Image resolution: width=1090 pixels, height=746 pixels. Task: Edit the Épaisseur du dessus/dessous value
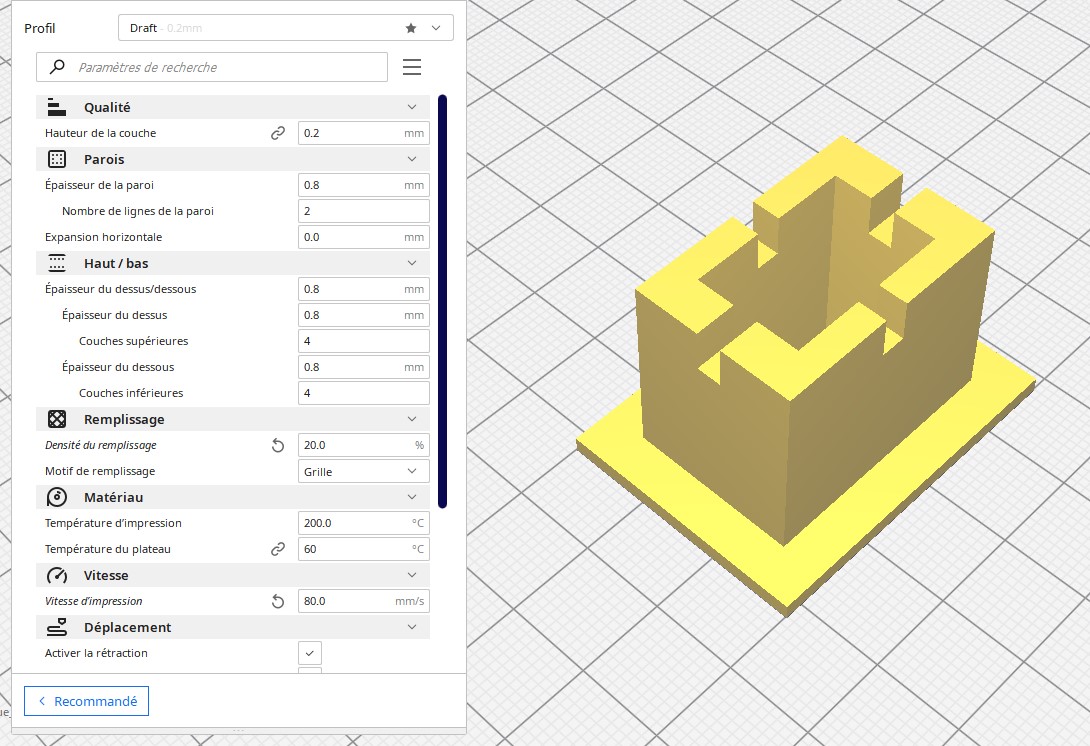tap(364, 289)
